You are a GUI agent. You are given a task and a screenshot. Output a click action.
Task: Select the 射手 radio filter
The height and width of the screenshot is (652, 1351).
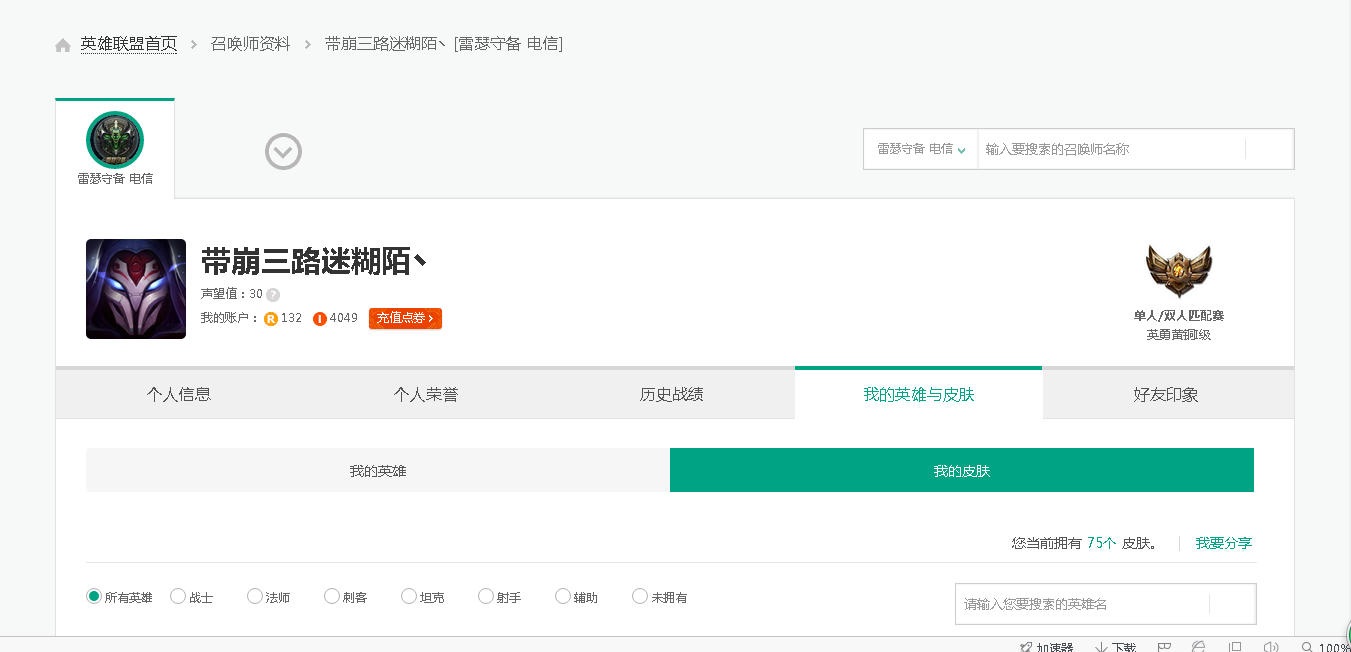[486, 596]
